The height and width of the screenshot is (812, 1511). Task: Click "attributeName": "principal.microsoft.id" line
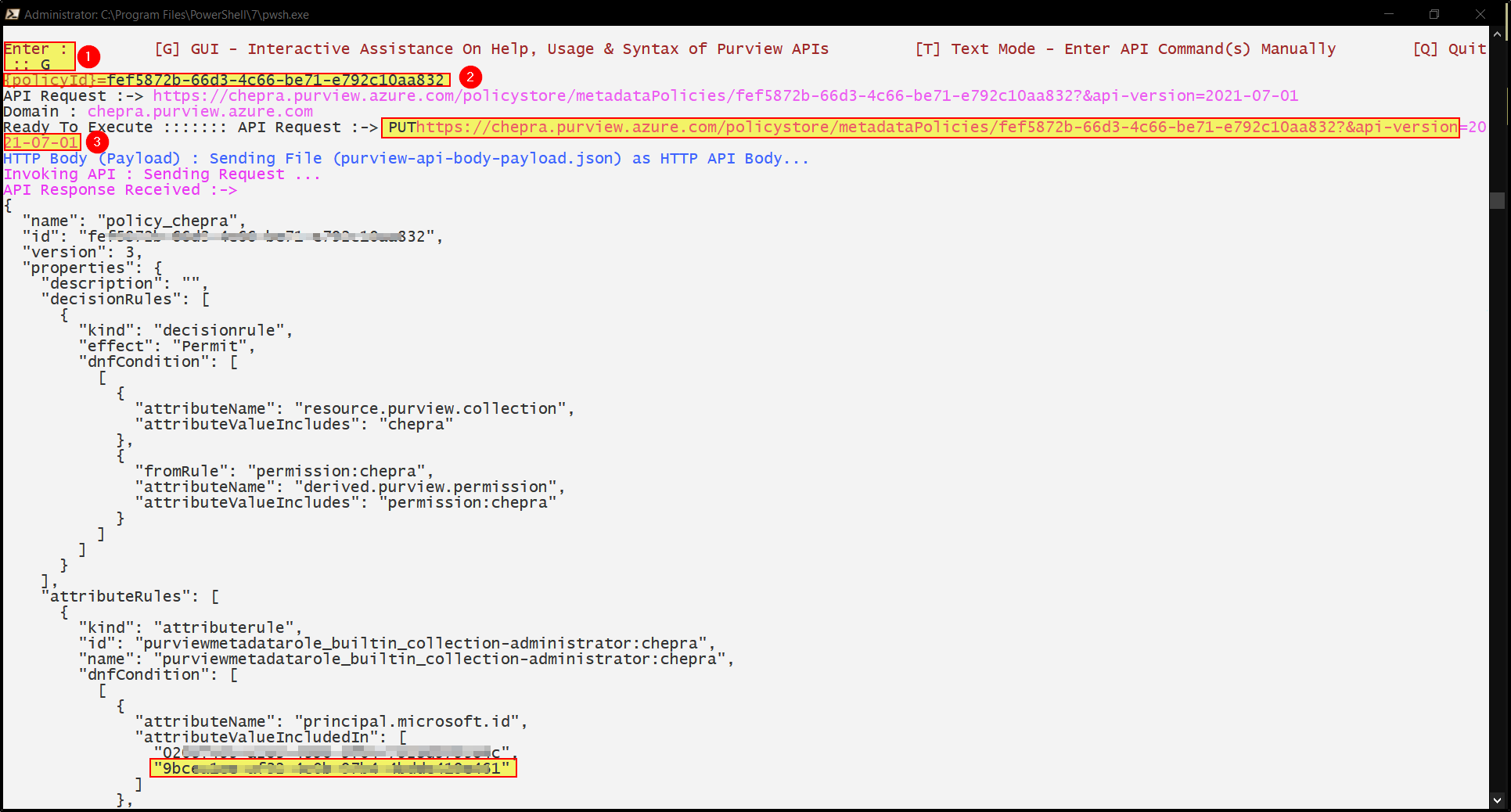click(x=331, y=722)
